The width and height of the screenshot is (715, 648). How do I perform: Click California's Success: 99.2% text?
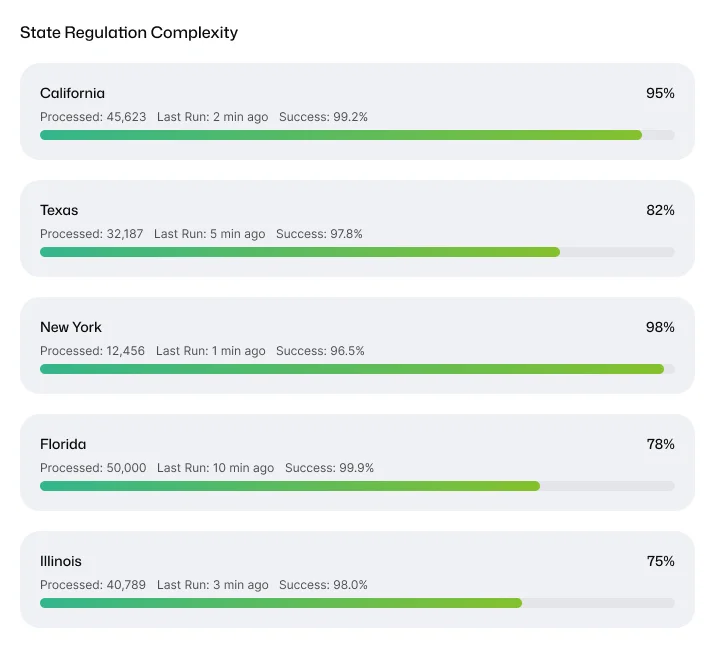323,117
